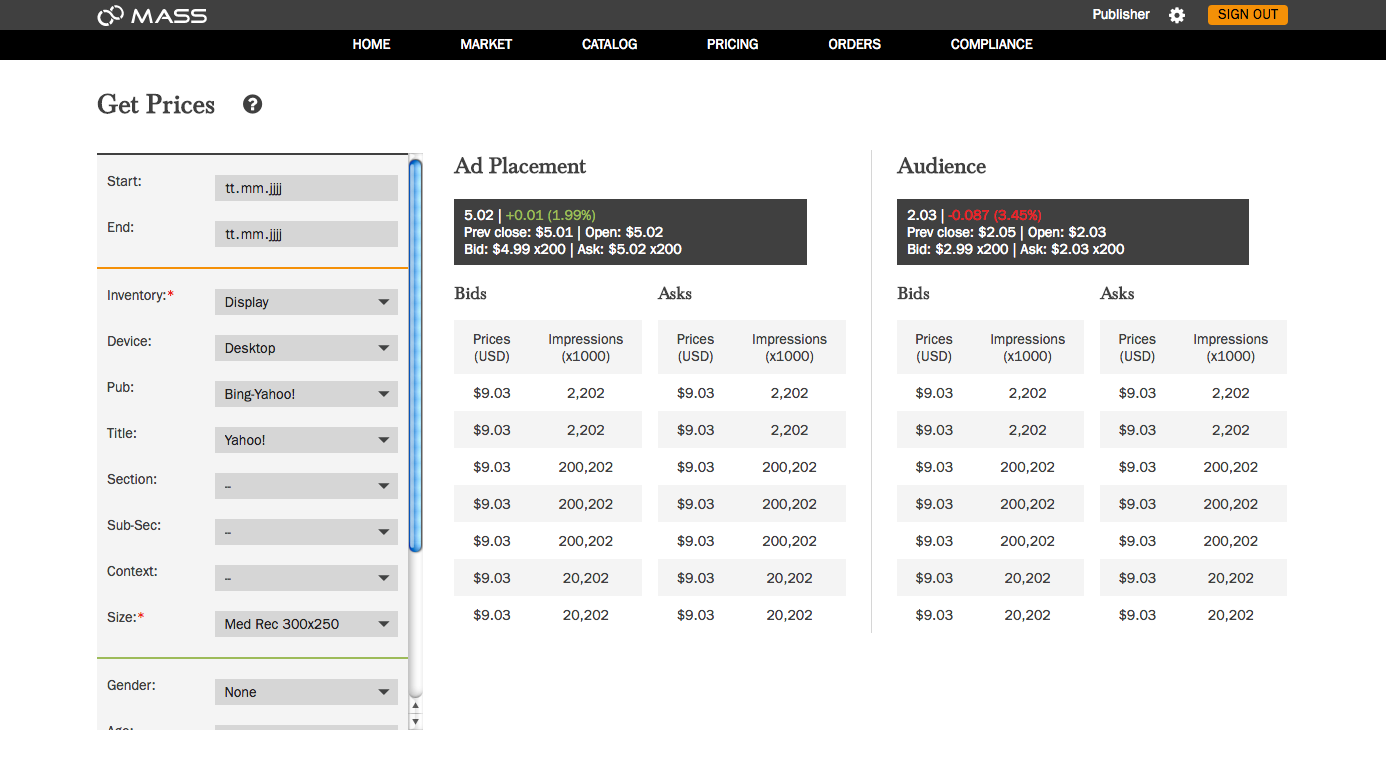Open the Section dropdown
Viewport: 1386px width, 768px height.
(306, 486)
